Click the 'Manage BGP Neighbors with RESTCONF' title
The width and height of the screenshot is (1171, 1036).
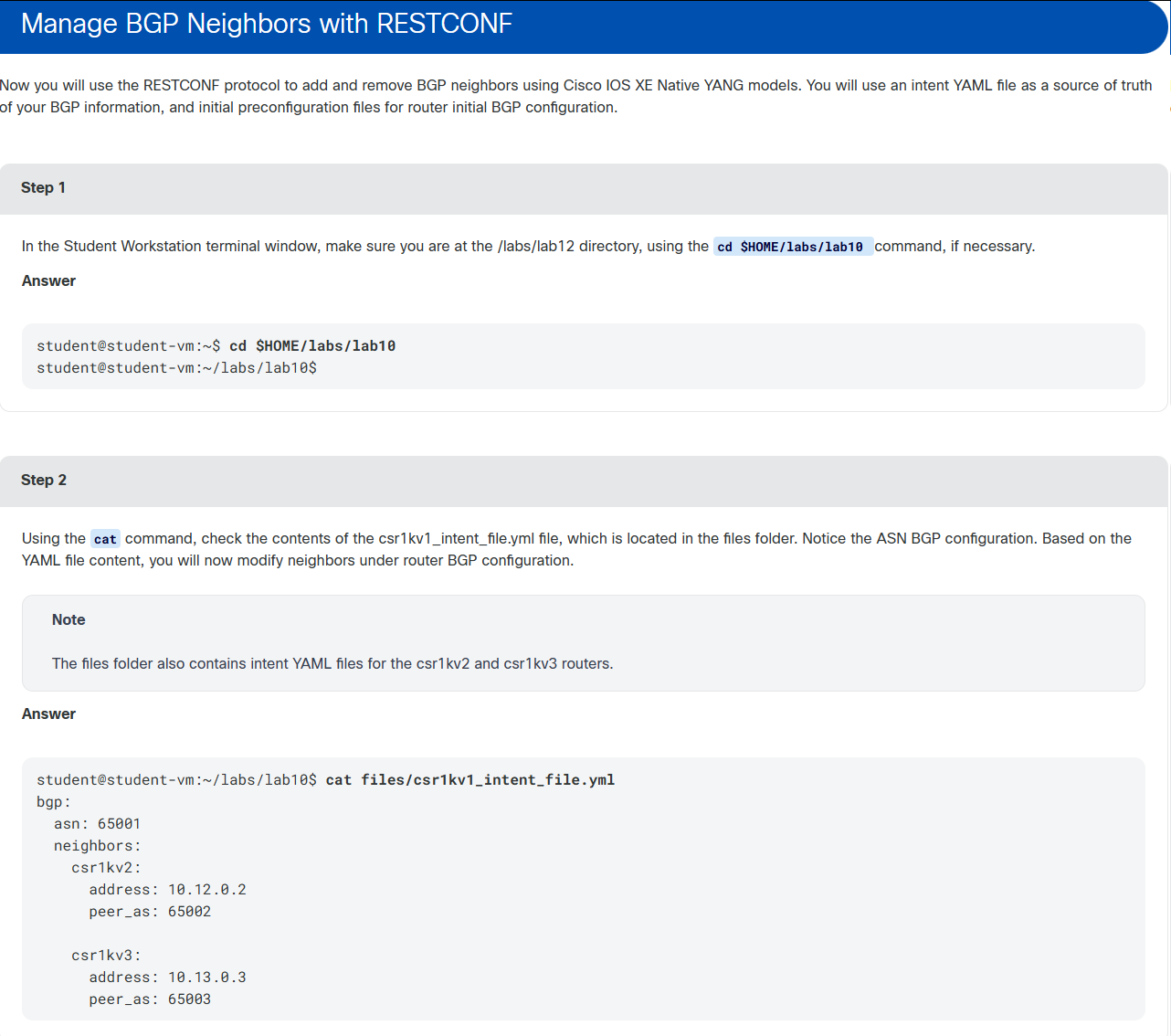[x=267, y=24]
